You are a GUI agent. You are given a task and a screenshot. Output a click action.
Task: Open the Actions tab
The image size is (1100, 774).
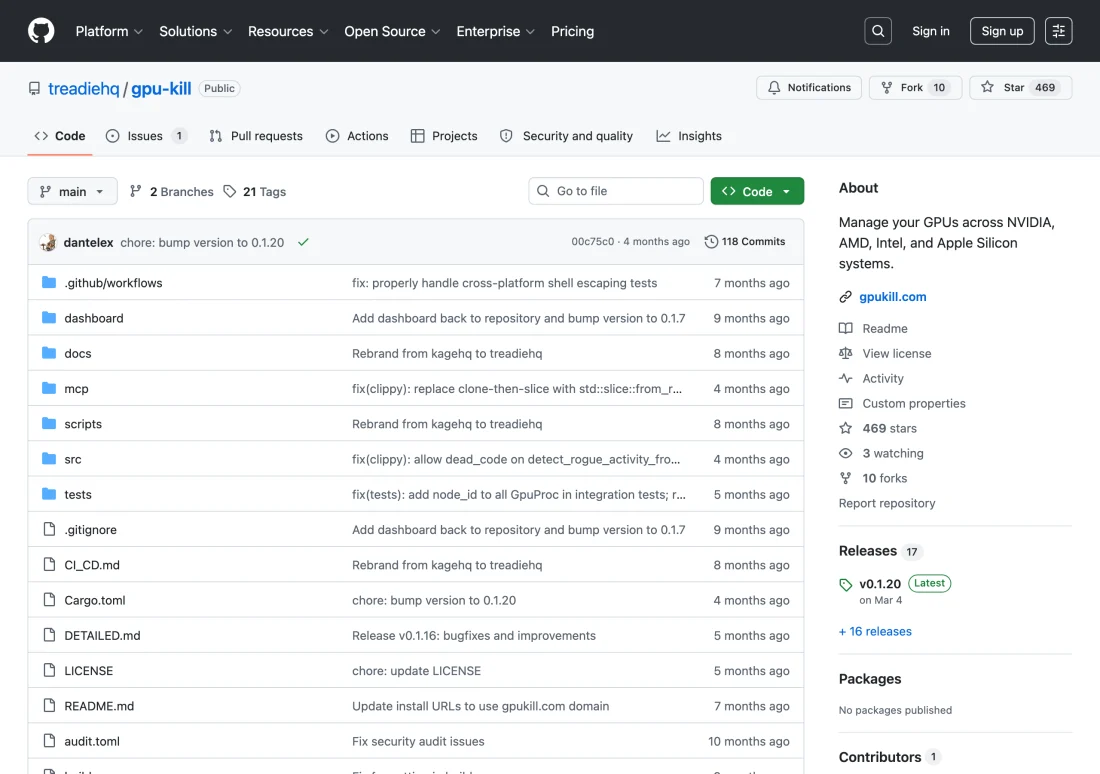coord(357,136)
